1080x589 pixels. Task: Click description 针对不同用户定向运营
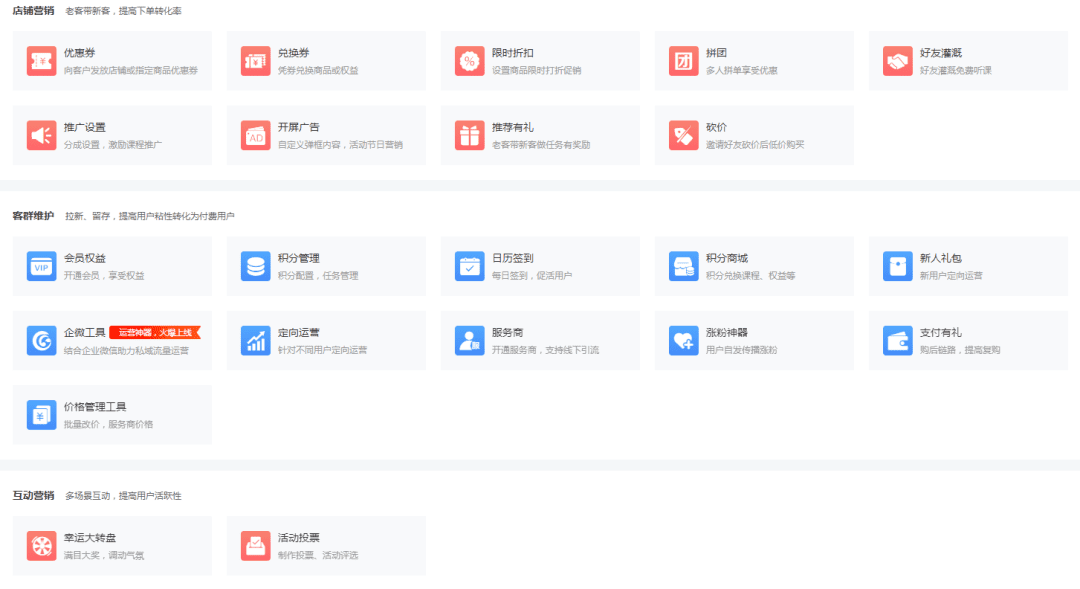pos(322,350)
